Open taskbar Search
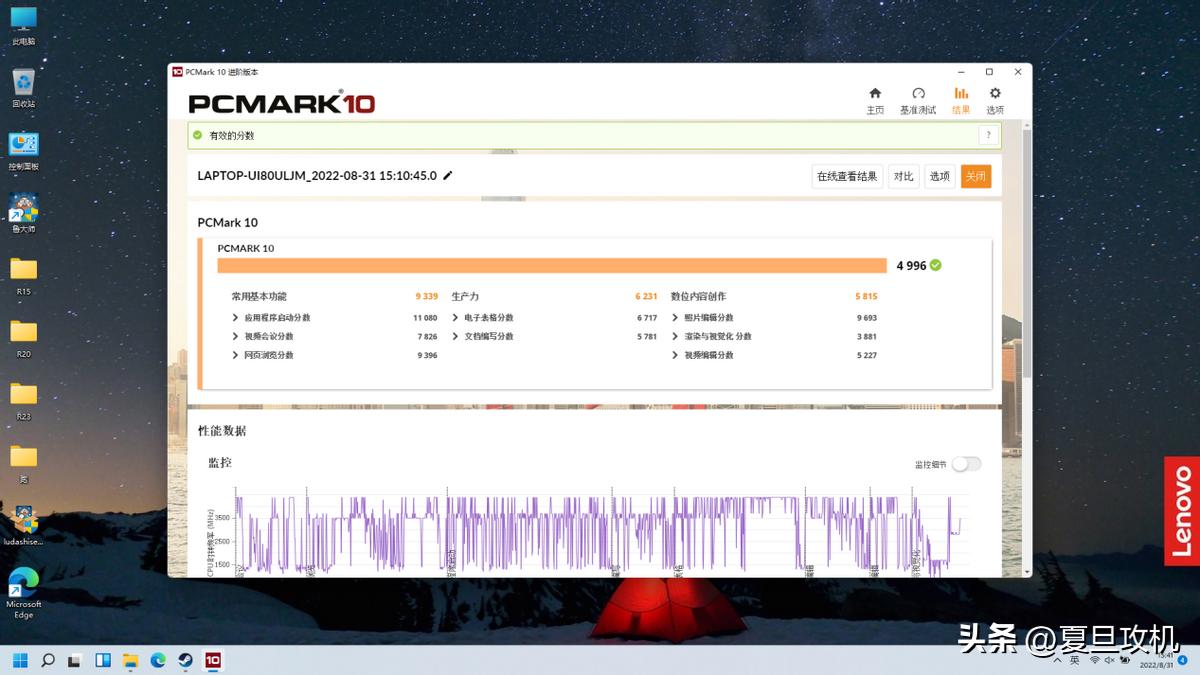1200x675 pixels. click(48, 660)
